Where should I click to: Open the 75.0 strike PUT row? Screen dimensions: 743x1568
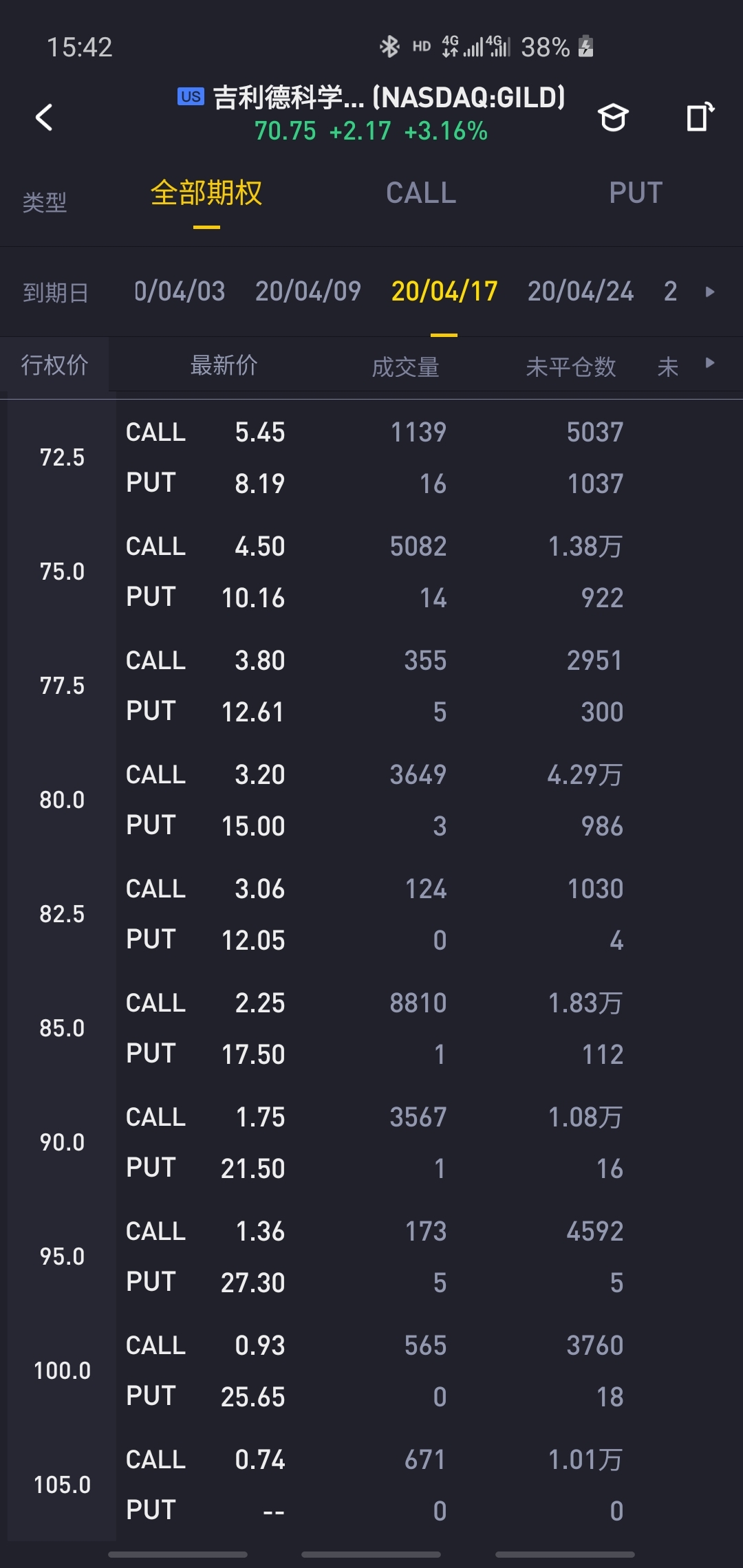click(371, 598)
